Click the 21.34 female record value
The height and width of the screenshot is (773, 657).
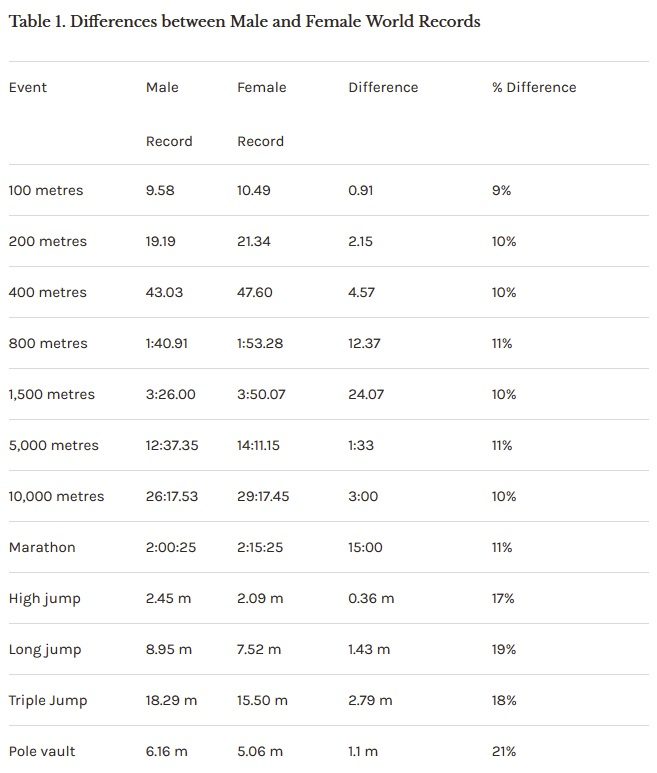point(254,242)
